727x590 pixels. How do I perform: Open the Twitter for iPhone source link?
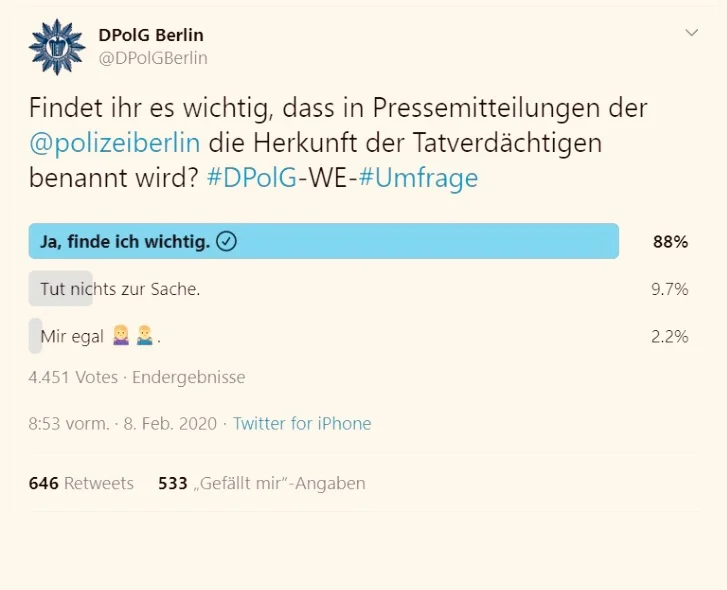302,424
